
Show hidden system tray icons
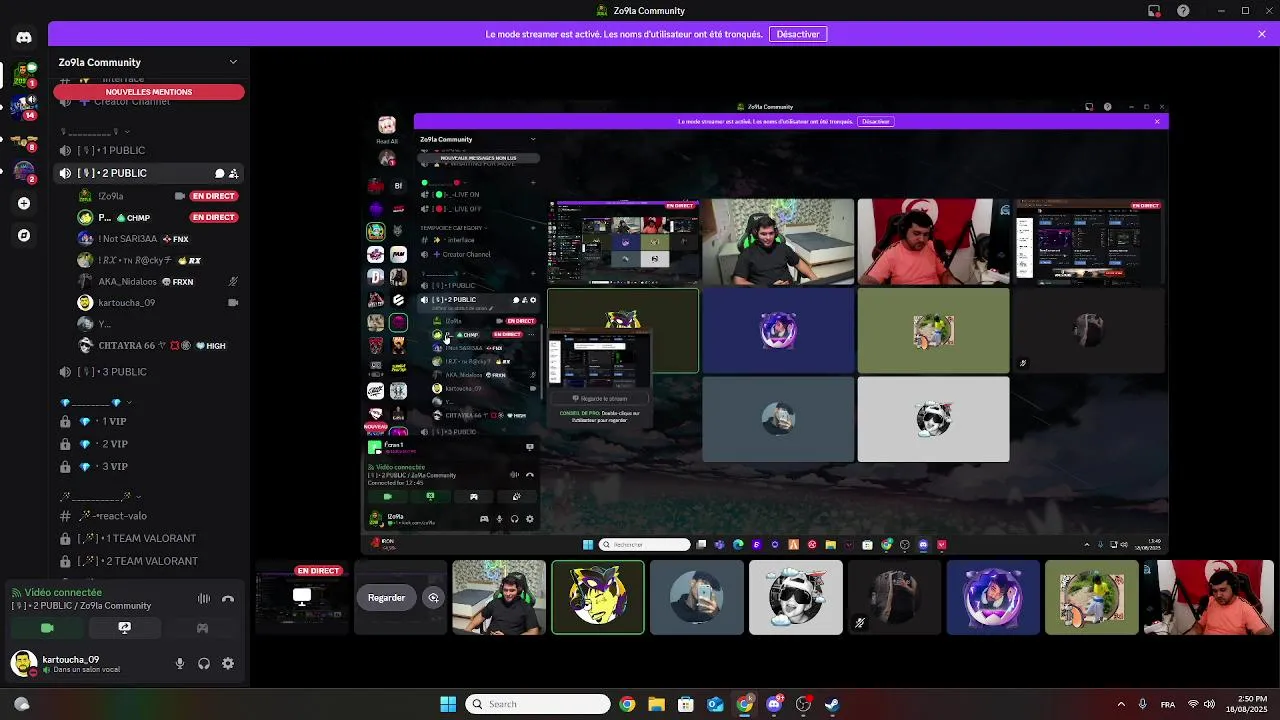pos(1120,704)
